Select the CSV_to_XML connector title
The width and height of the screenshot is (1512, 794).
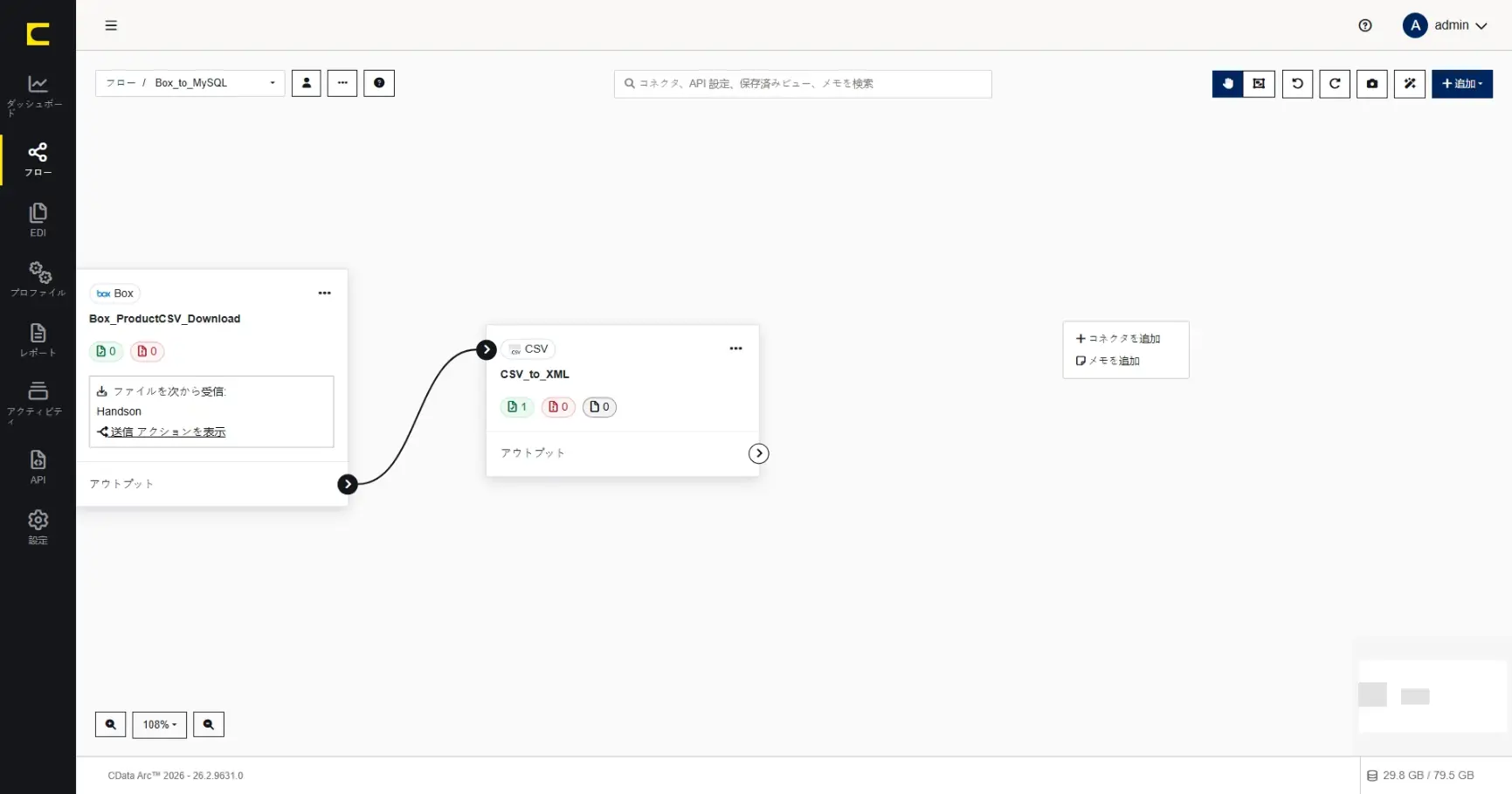[535, 374]
